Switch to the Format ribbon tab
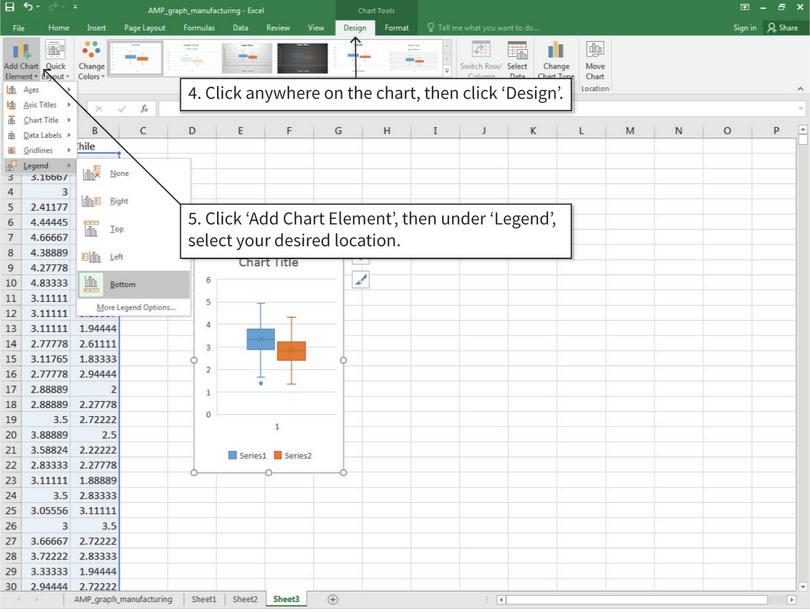This screenshot has height=612, width=810. (397, 28)
